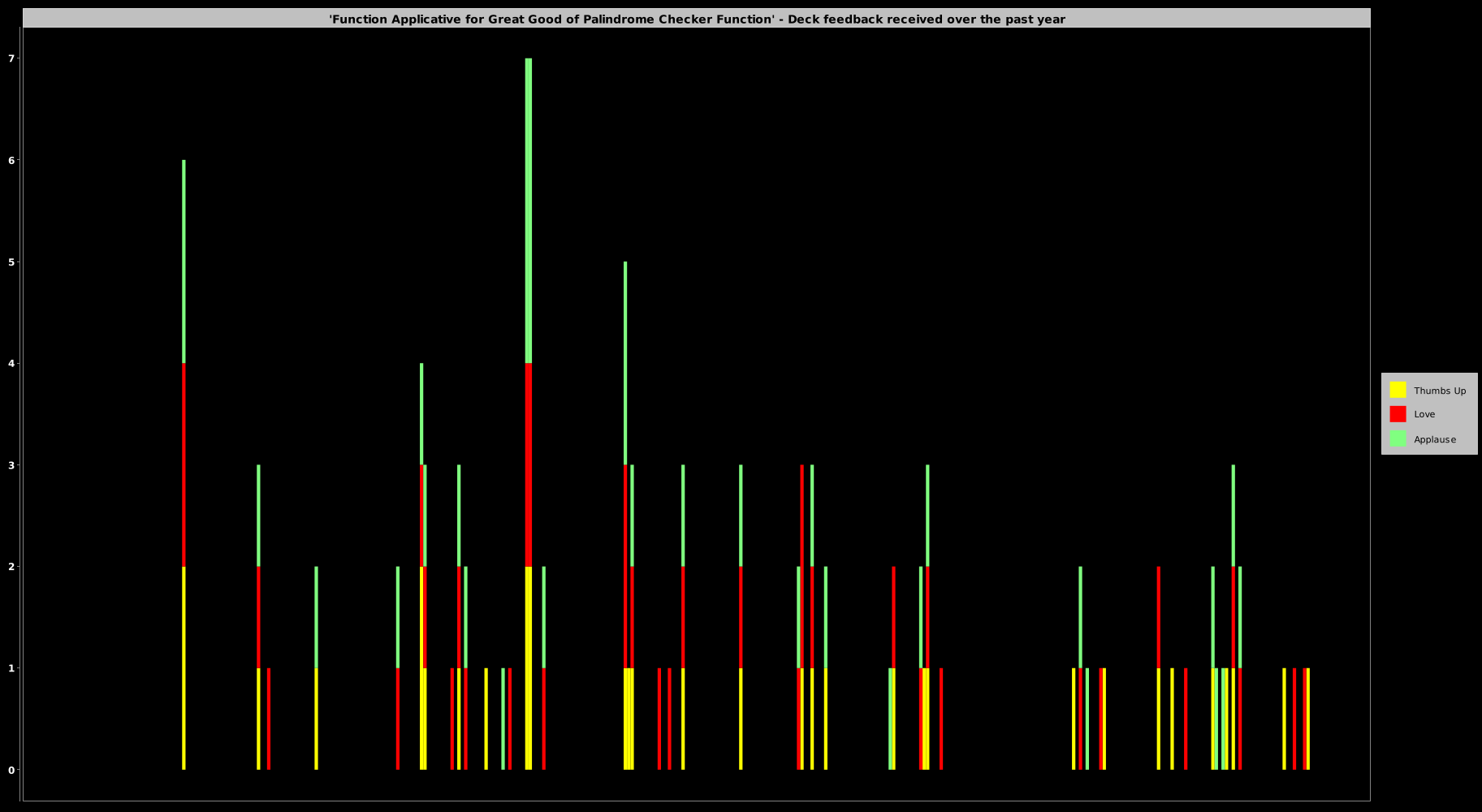Click the green Applause legend swatch

coord(1398,438)
